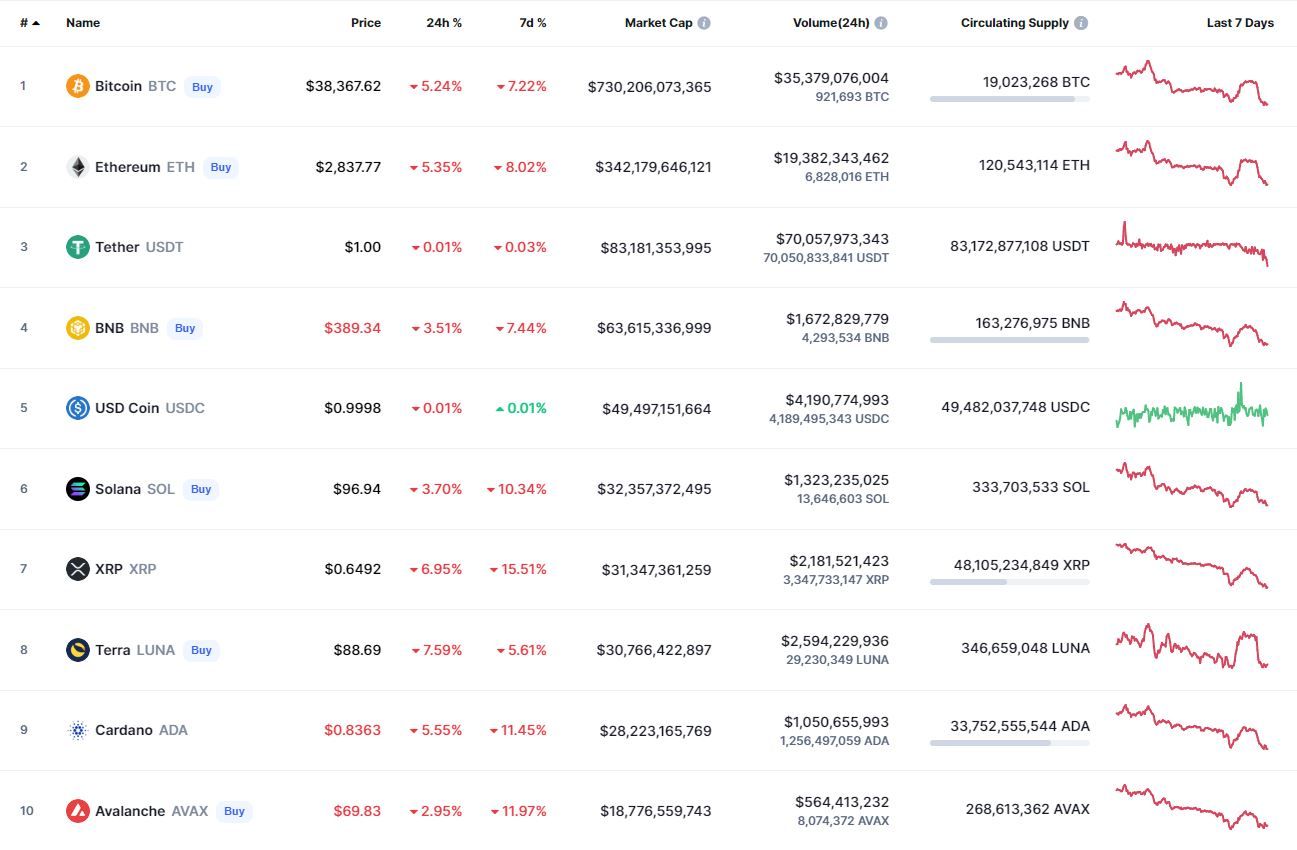Viewport: 1297px width, 850px height.
Task: Sort by Volume(24h) column header
Action: (831, 23)
